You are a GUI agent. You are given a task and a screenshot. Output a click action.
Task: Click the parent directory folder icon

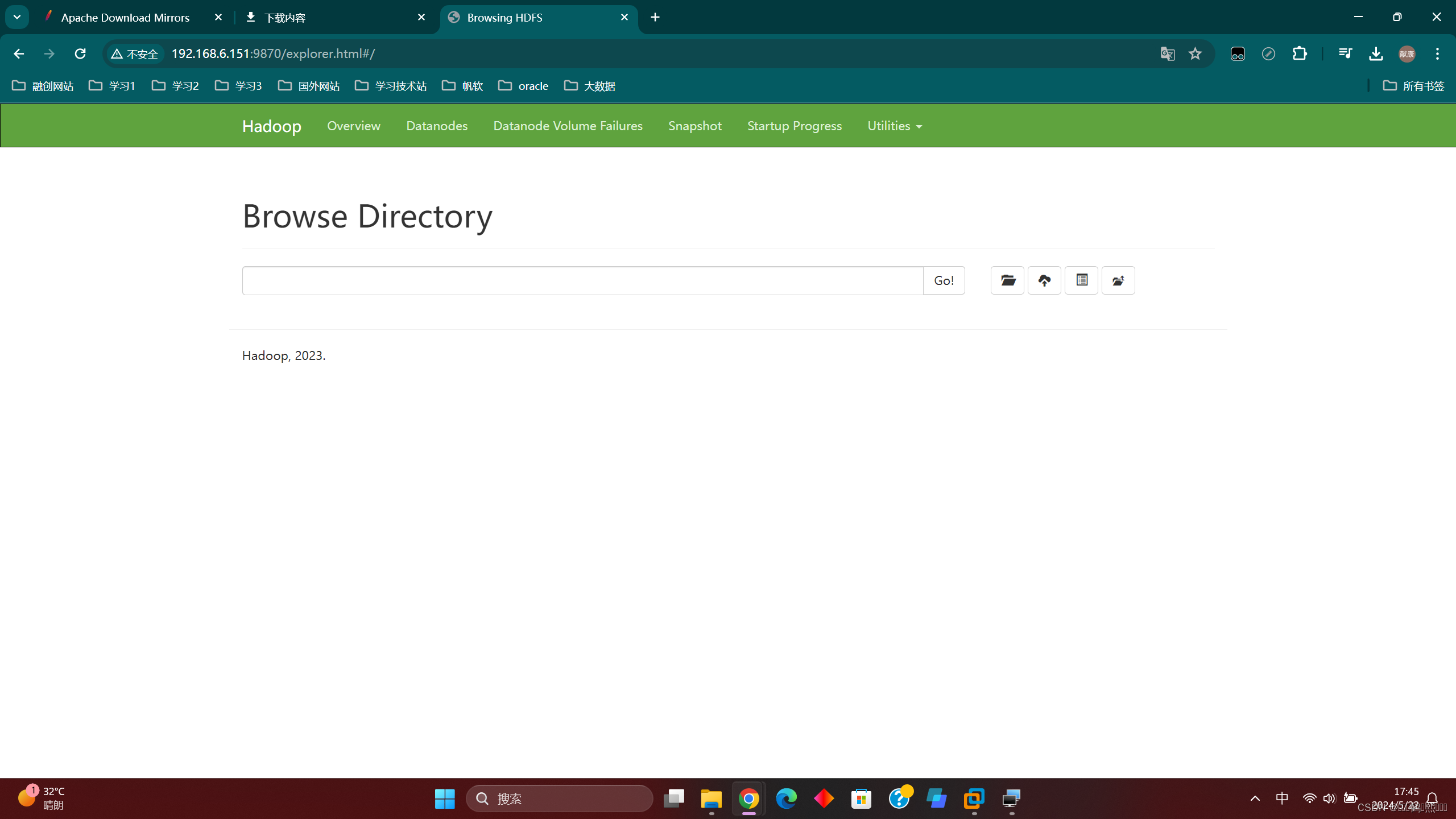pos(1118,280)
